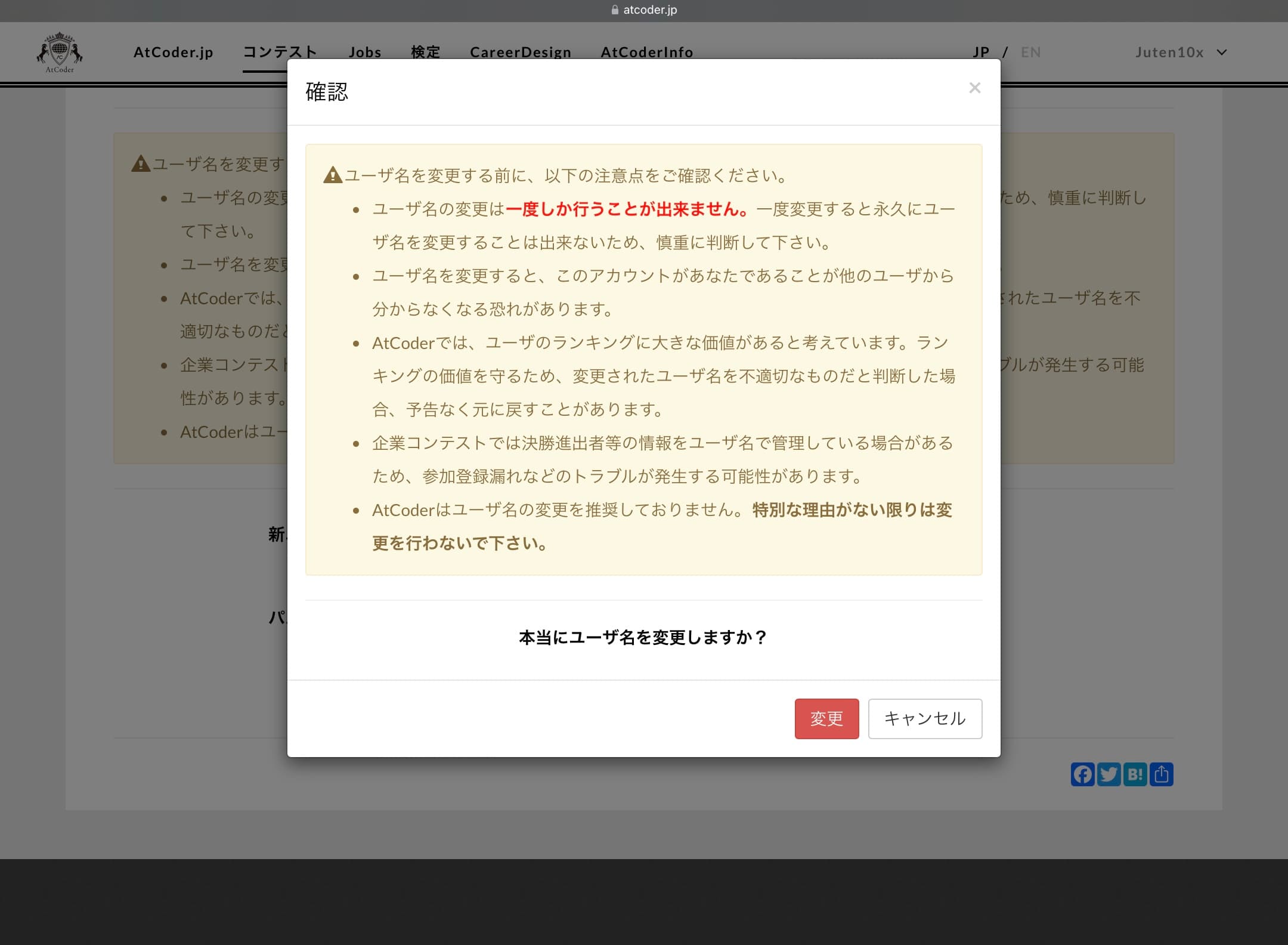Open the AtCoder.jp nav item
The height and width of the screenshot is (945, 1288).
tap(174, 52)
